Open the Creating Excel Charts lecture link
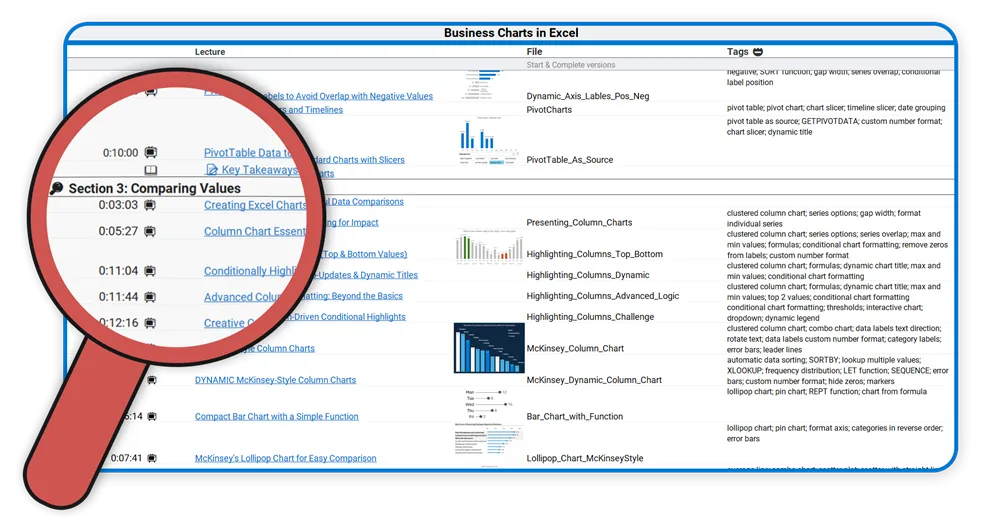Viewport: 1000px width, 524px height. (255, 205)
